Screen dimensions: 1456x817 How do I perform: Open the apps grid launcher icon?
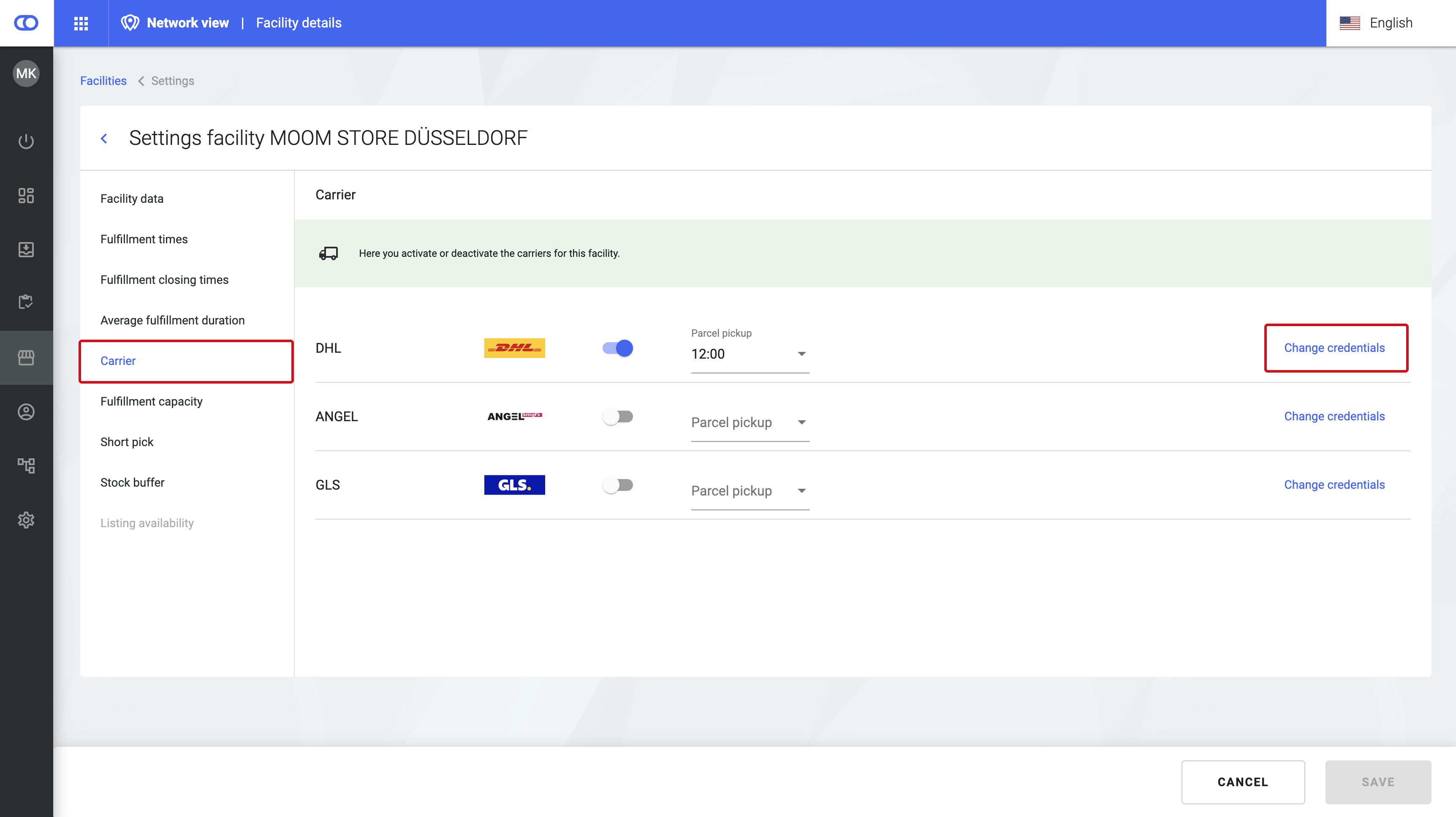pyautogui.click(x=81, y=23)
